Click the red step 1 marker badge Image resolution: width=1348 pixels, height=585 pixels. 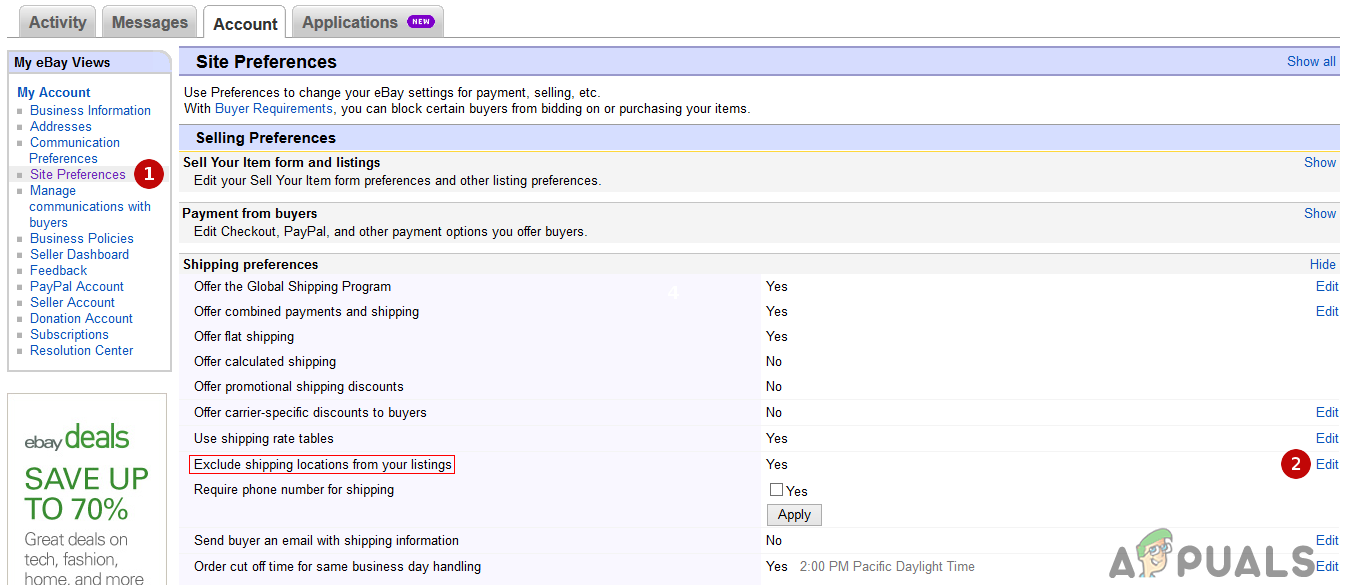pyautogui.click(x=149, y=174)
